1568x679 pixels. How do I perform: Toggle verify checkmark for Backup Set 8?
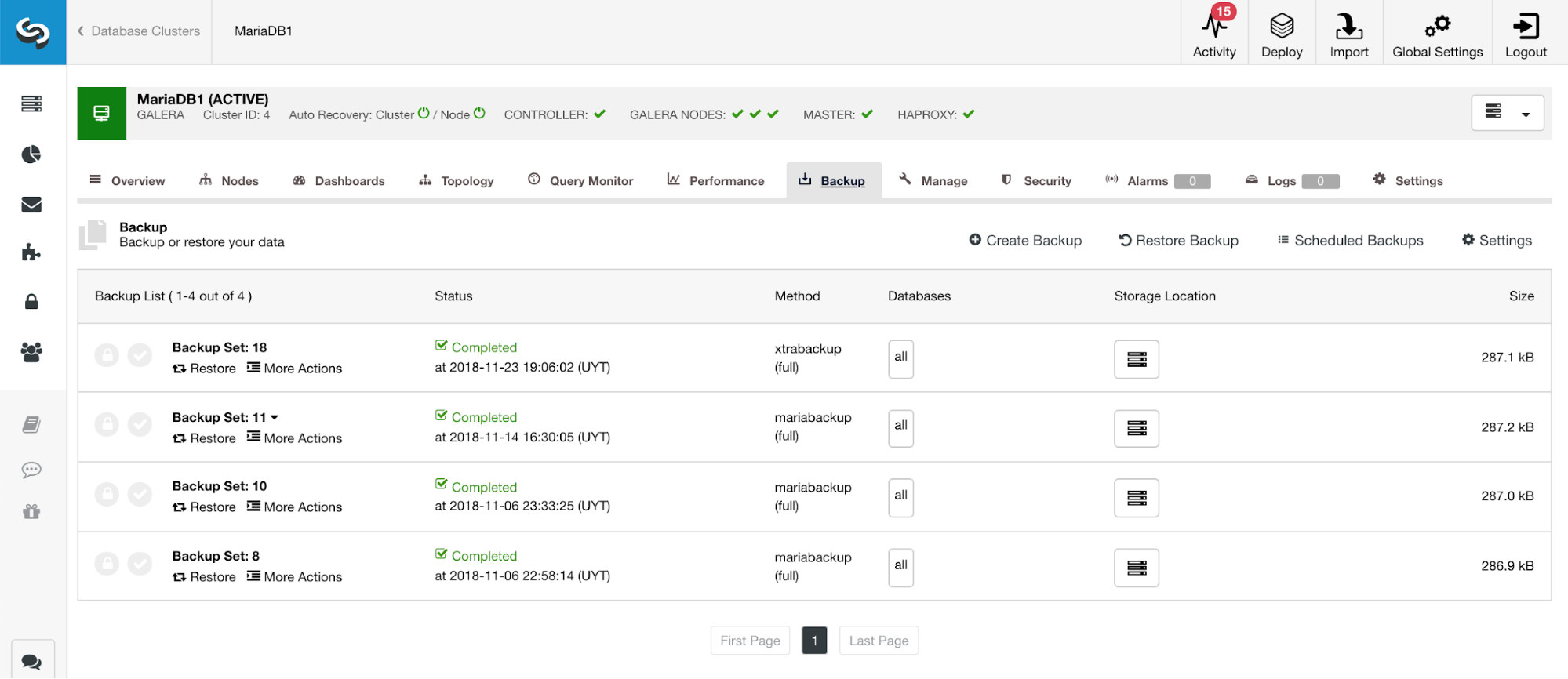pos(140,564)
